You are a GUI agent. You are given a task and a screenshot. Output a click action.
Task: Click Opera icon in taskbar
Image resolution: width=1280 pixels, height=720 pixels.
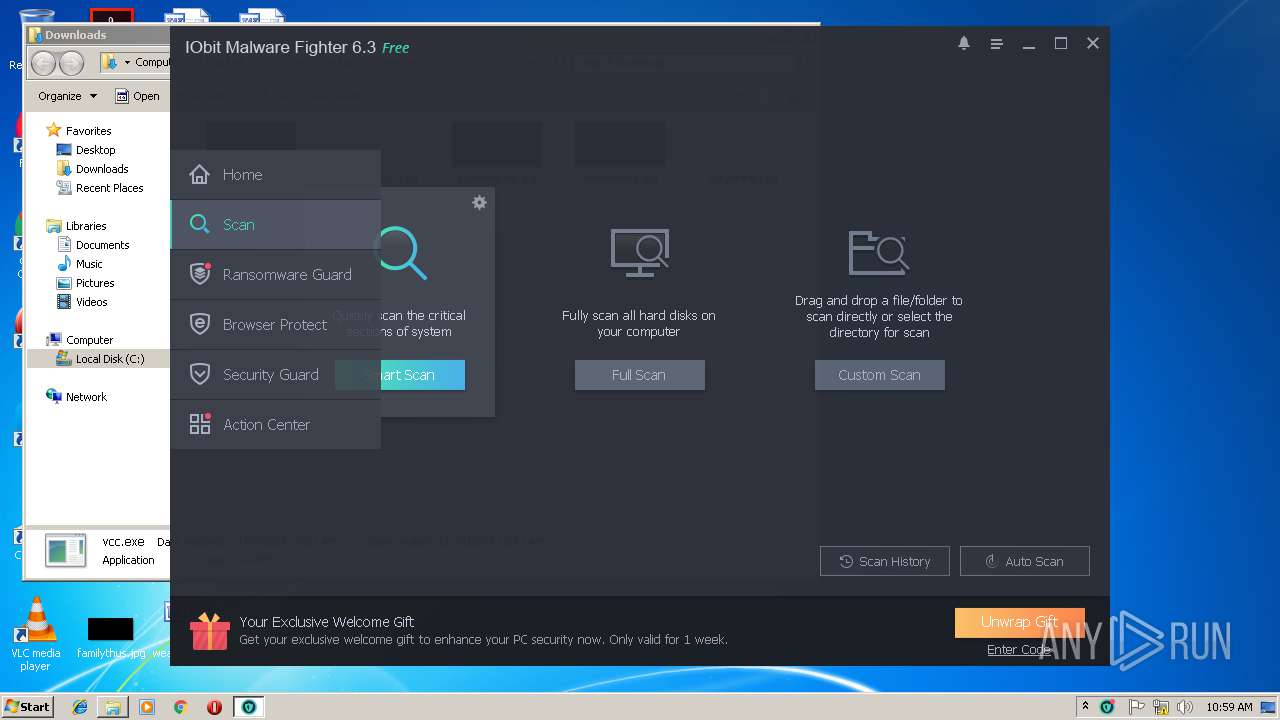point(214,707)
